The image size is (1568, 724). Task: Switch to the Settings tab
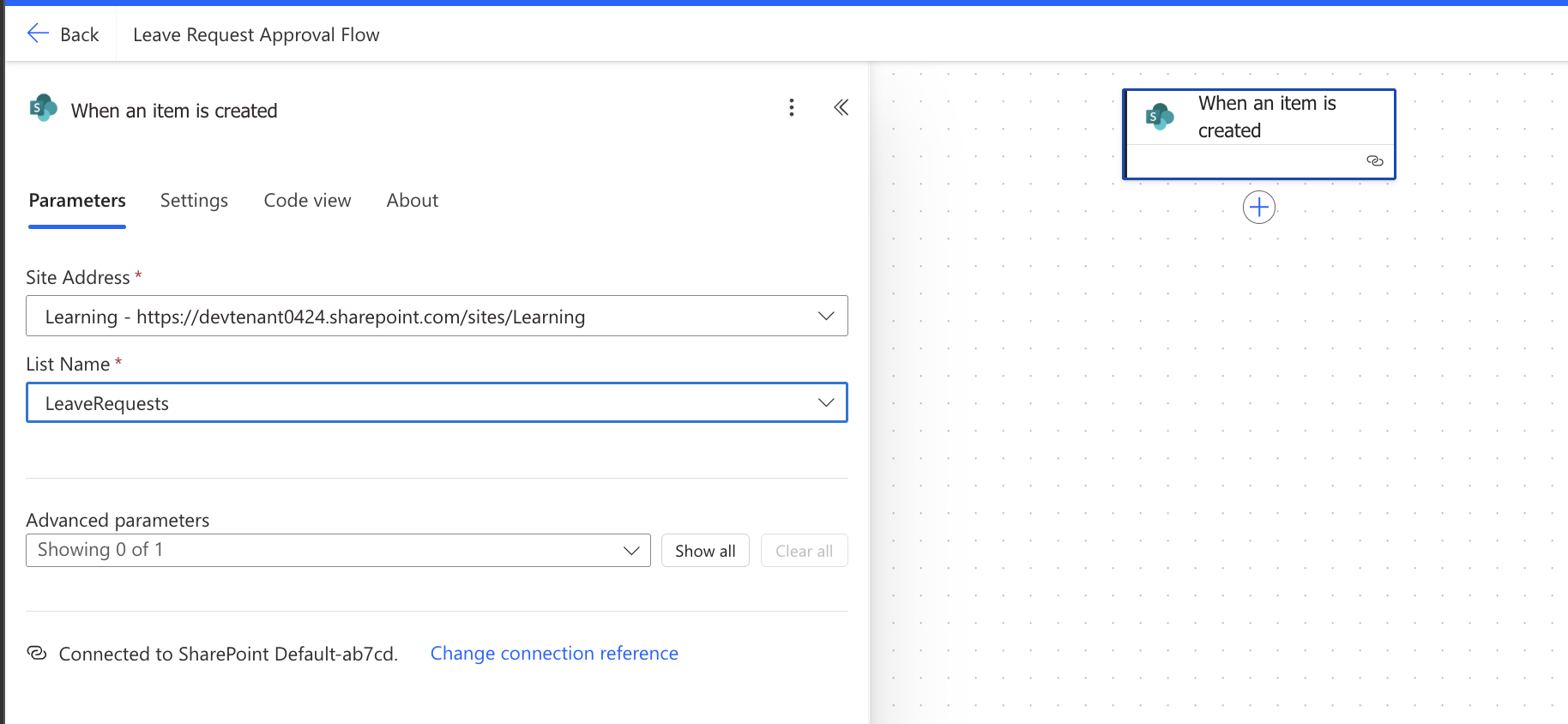coord(194,200)
